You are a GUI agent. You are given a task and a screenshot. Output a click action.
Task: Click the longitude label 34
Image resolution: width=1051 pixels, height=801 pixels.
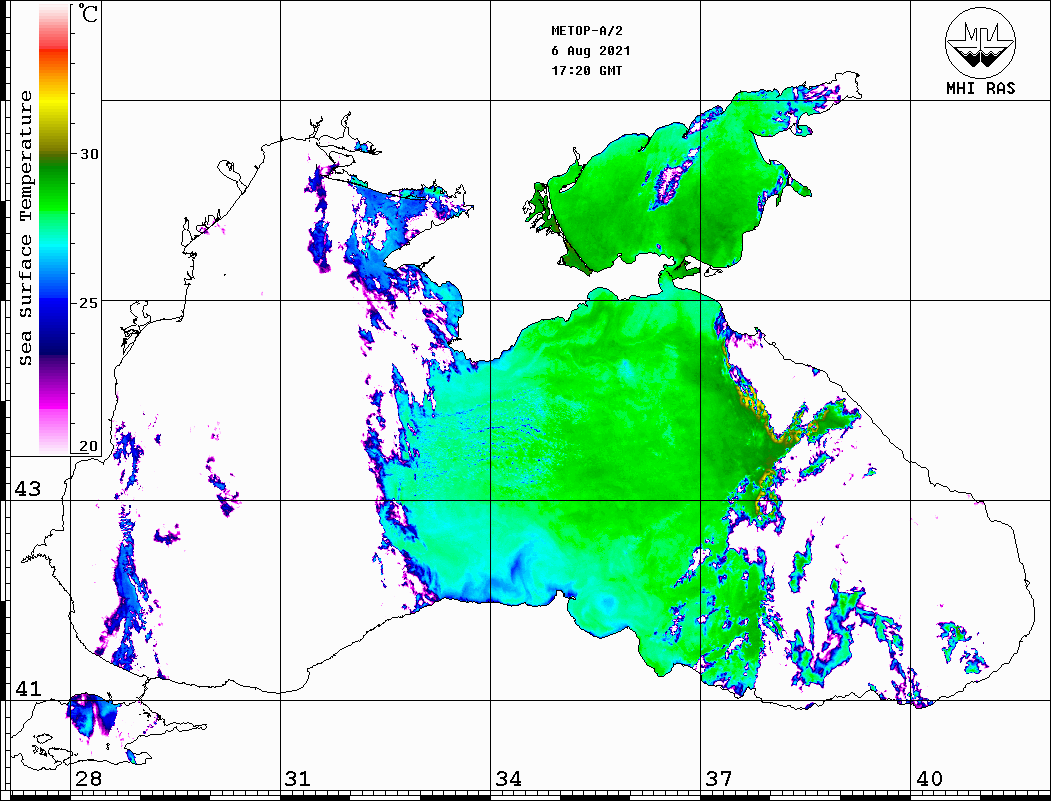click(508, 778)
